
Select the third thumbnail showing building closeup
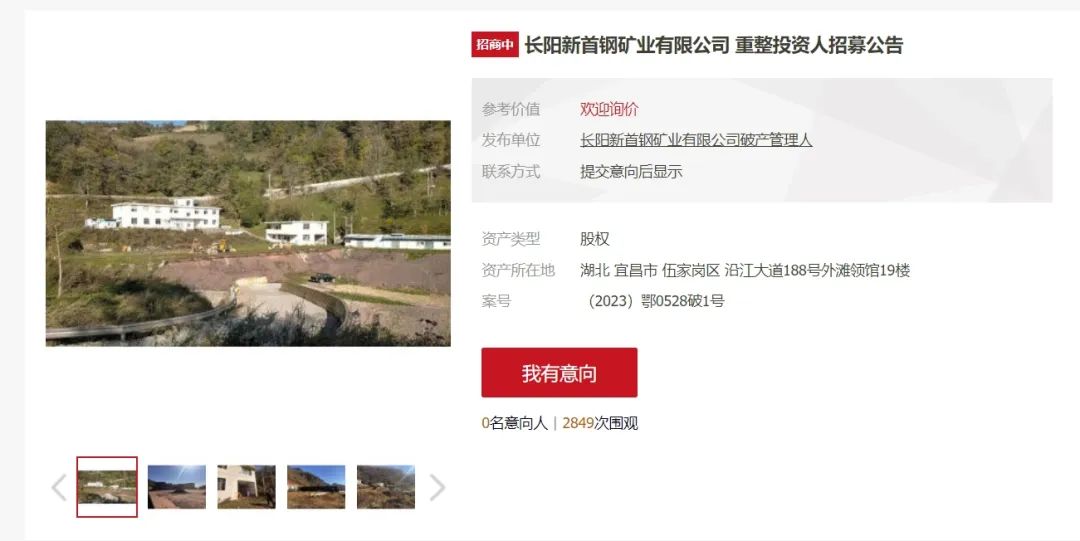point(246,487)
